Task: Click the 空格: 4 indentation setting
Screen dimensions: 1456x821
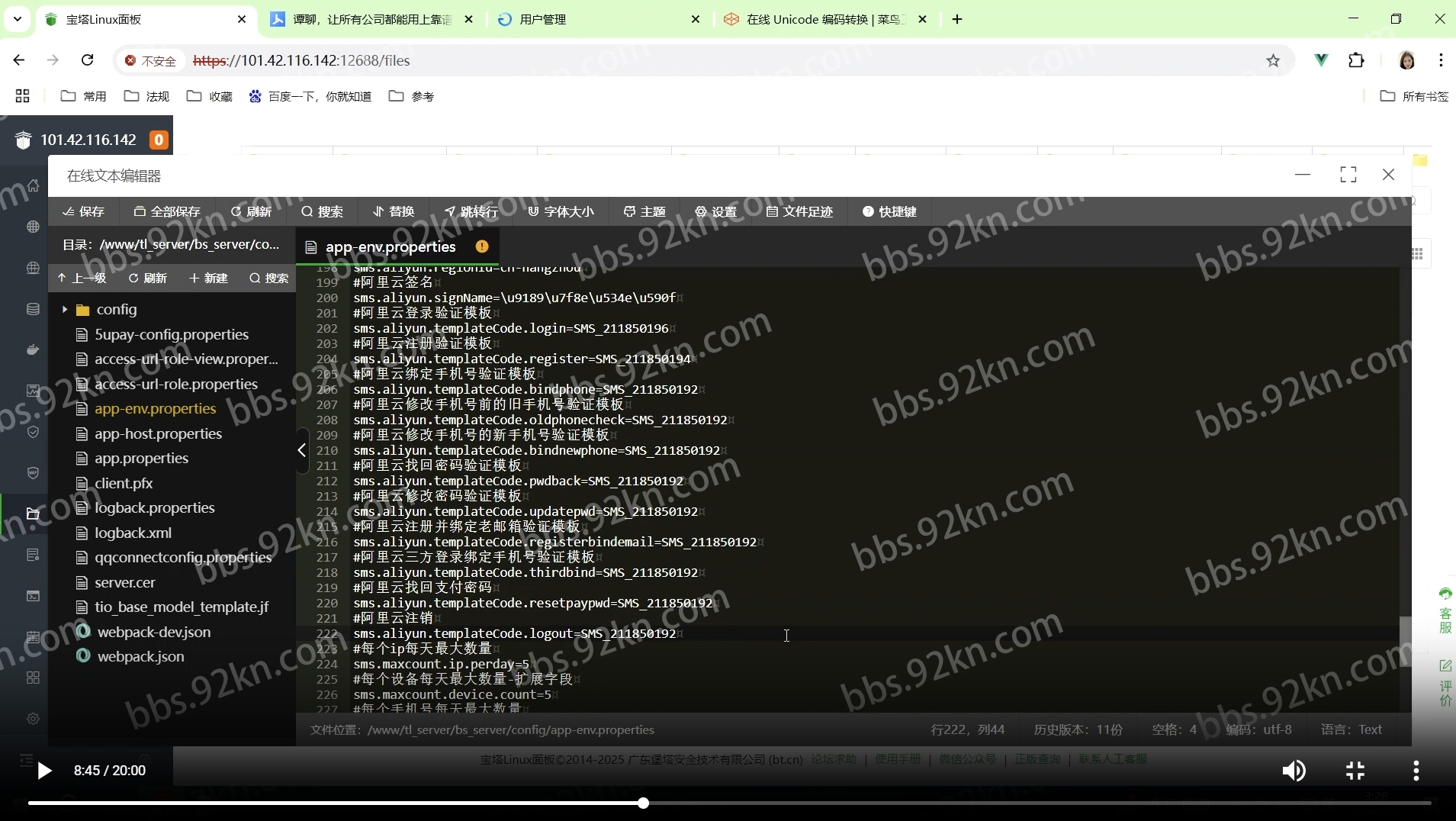Action: [x=1174, y=729]
